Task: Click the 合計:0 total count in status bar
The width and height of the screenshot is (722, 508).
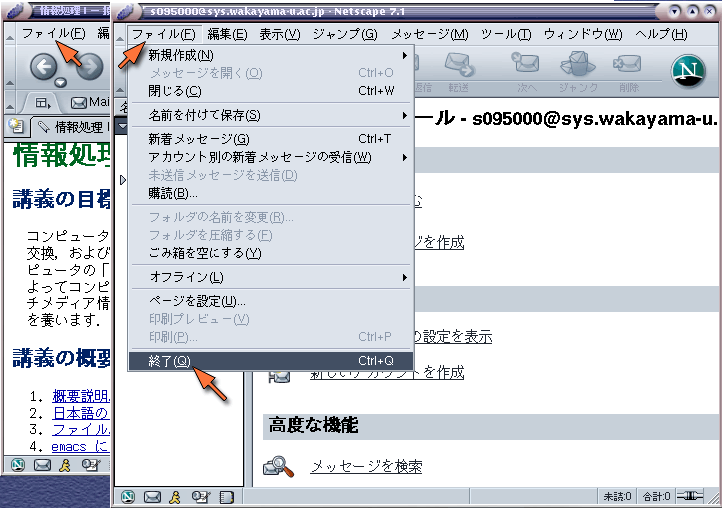Action: [x=656, y=496]
